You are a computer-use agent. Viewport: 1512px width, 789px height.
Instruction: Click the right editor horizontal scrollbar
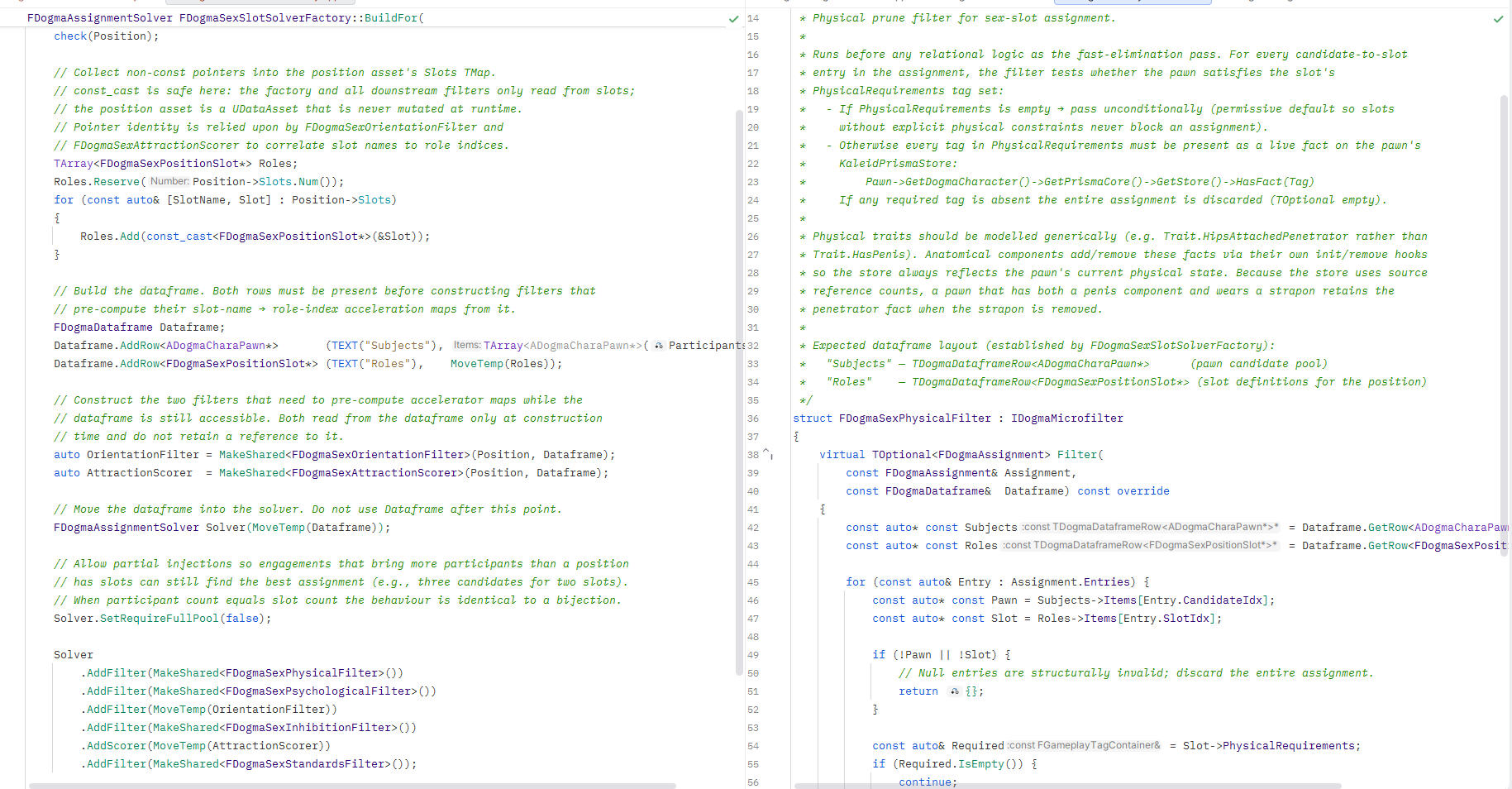pos(1068,785)
